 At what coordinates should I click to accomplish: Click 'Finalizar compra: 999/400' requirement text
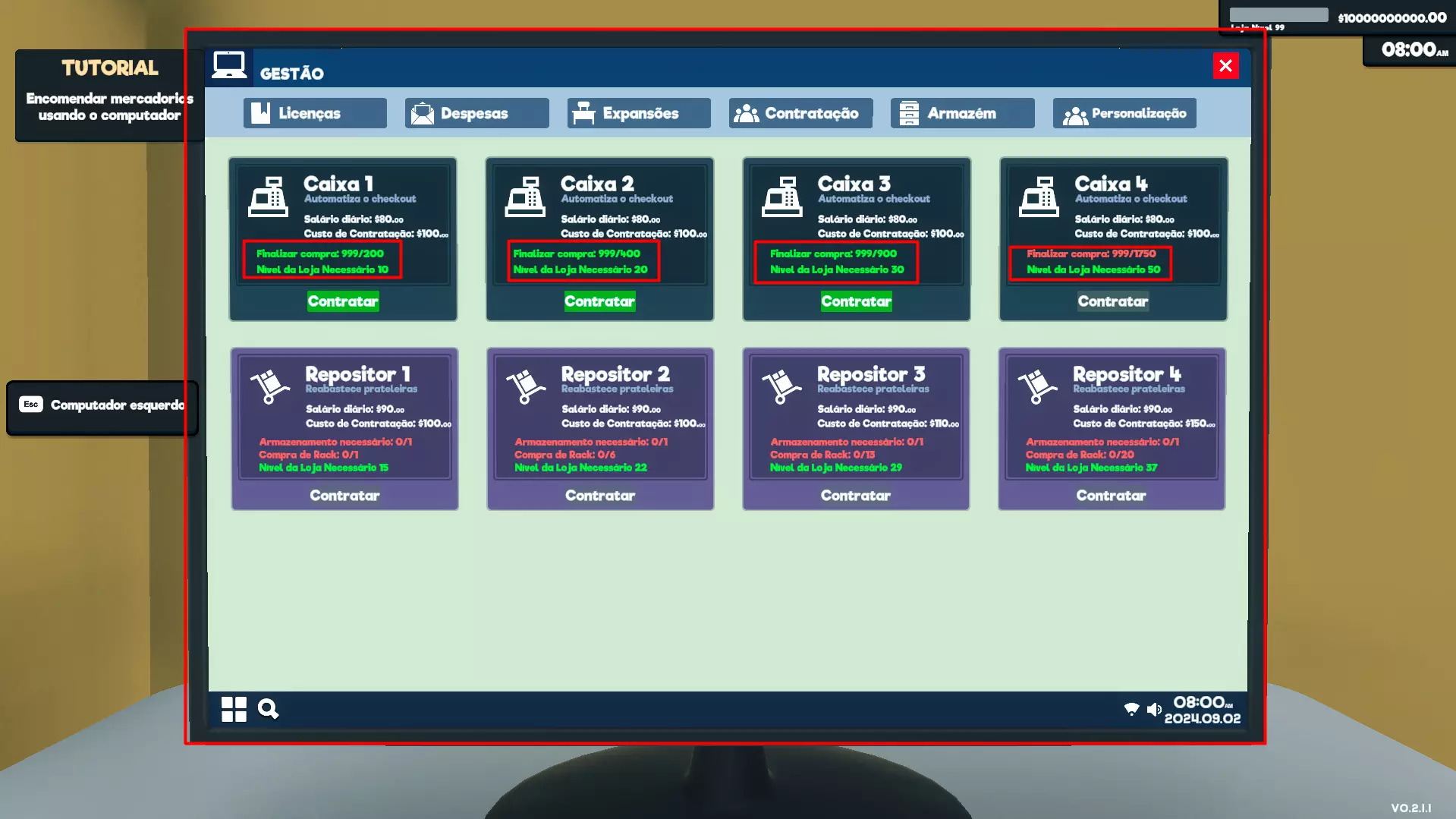577,254
